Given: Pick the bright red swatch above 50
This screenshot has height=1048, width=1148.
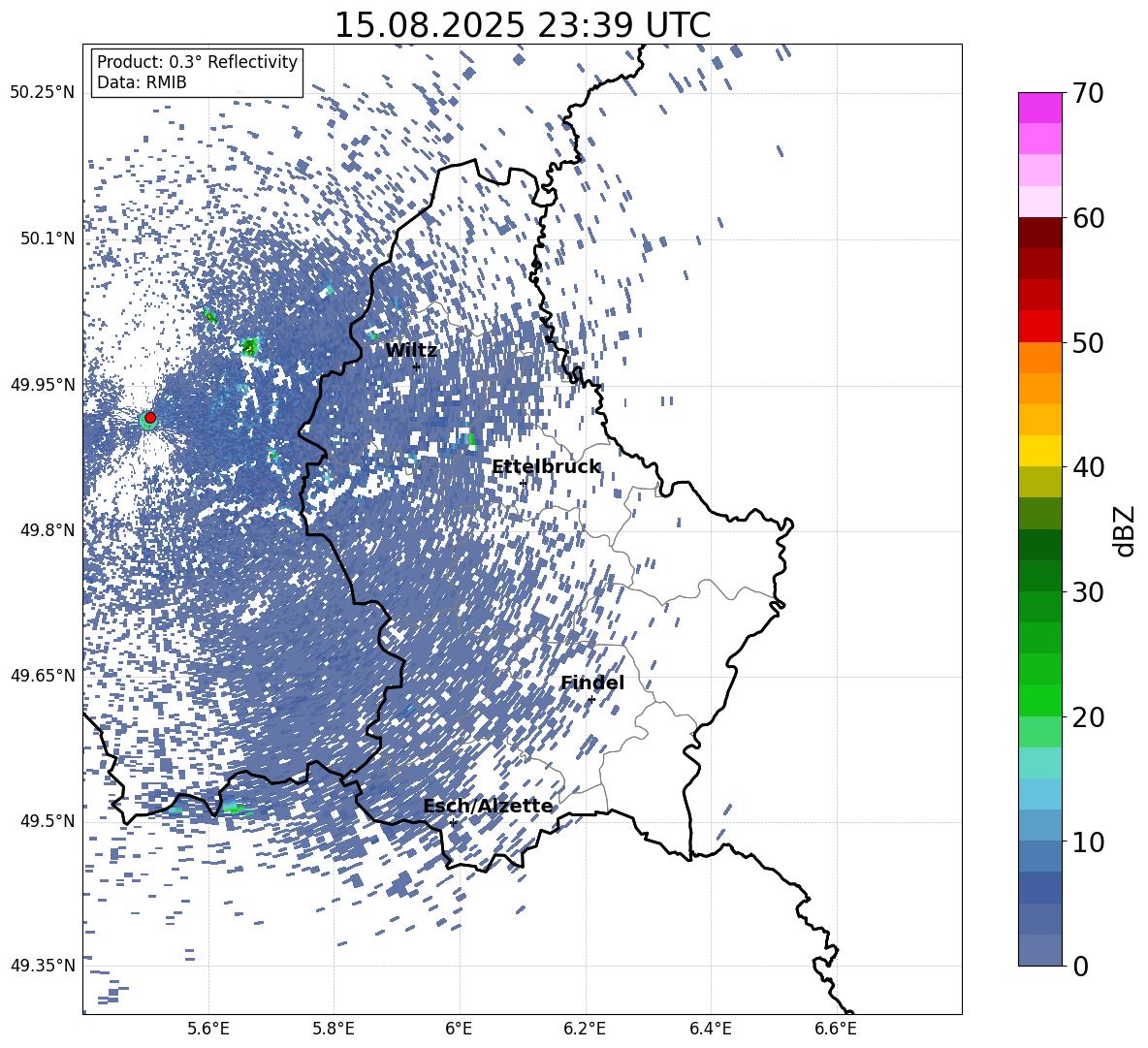Looking at the screenshot, I should click(x=1040, y=327).
